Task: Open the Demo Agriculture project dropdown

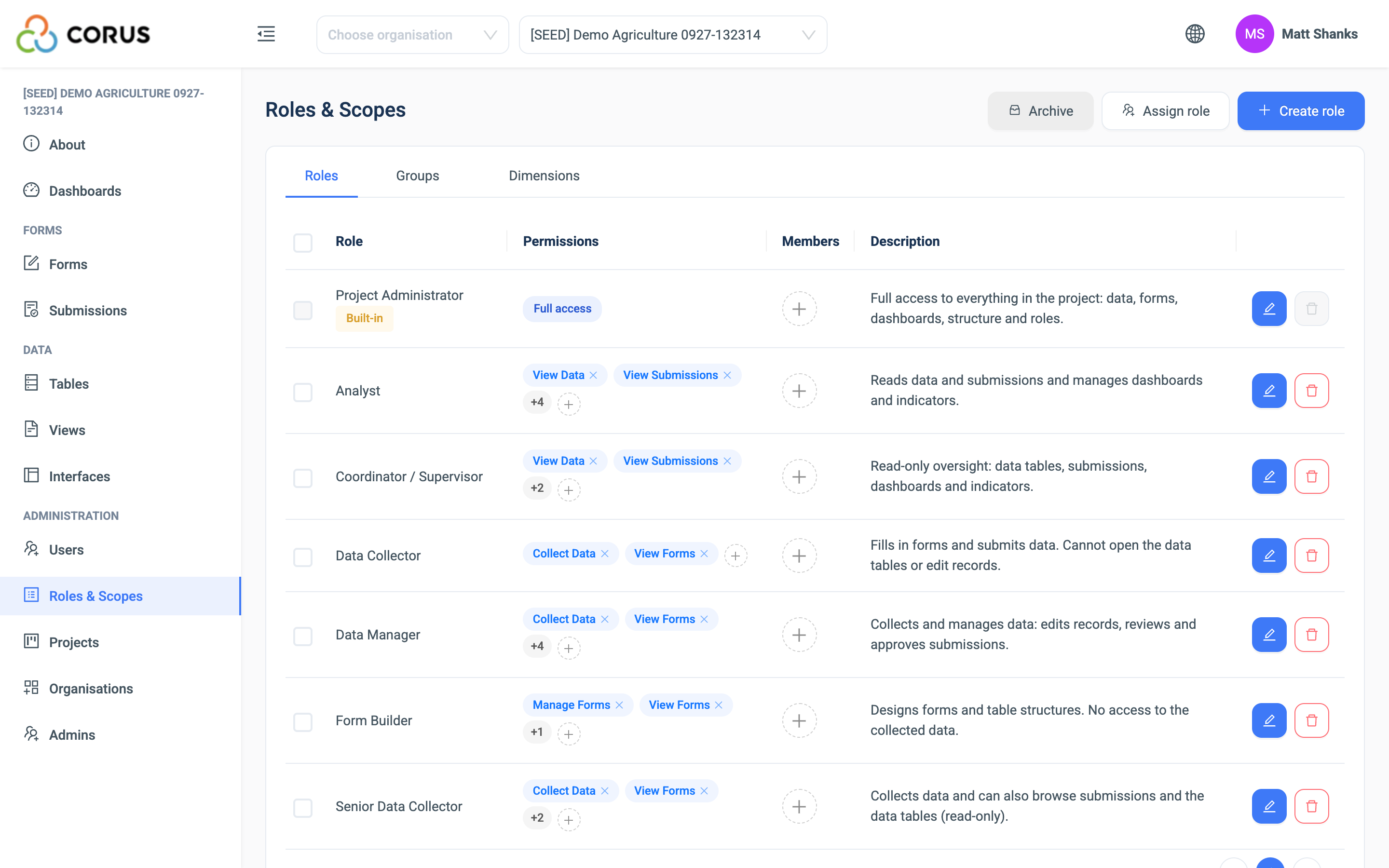Action: point(673,35)
